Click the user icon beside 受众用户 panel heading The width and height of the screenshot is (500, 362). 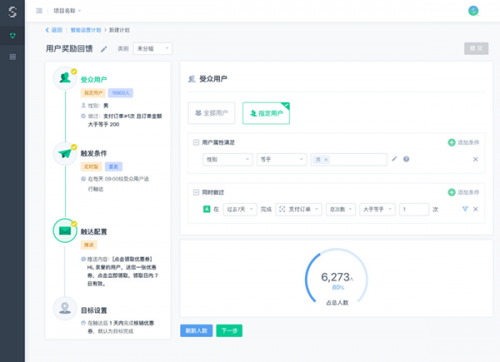click(192, 79)
